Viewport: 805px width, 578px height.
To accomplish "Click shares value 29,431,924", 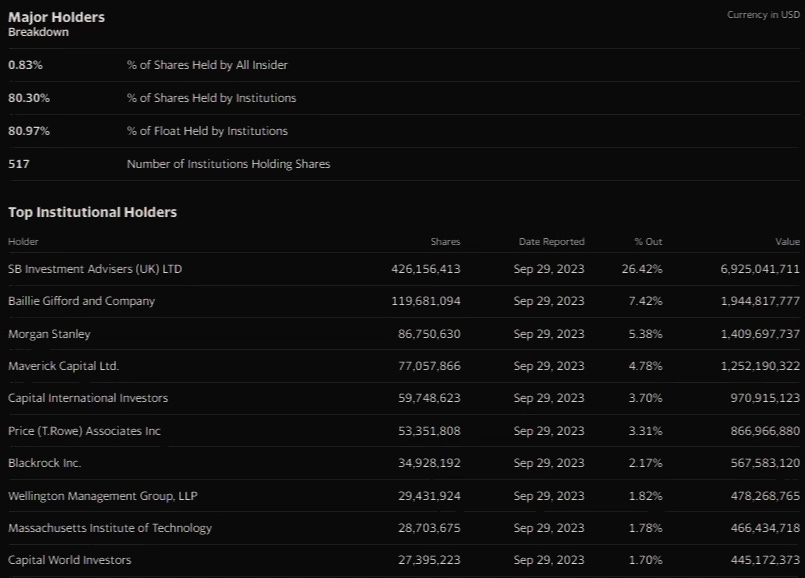I will [x=429, y=496].
